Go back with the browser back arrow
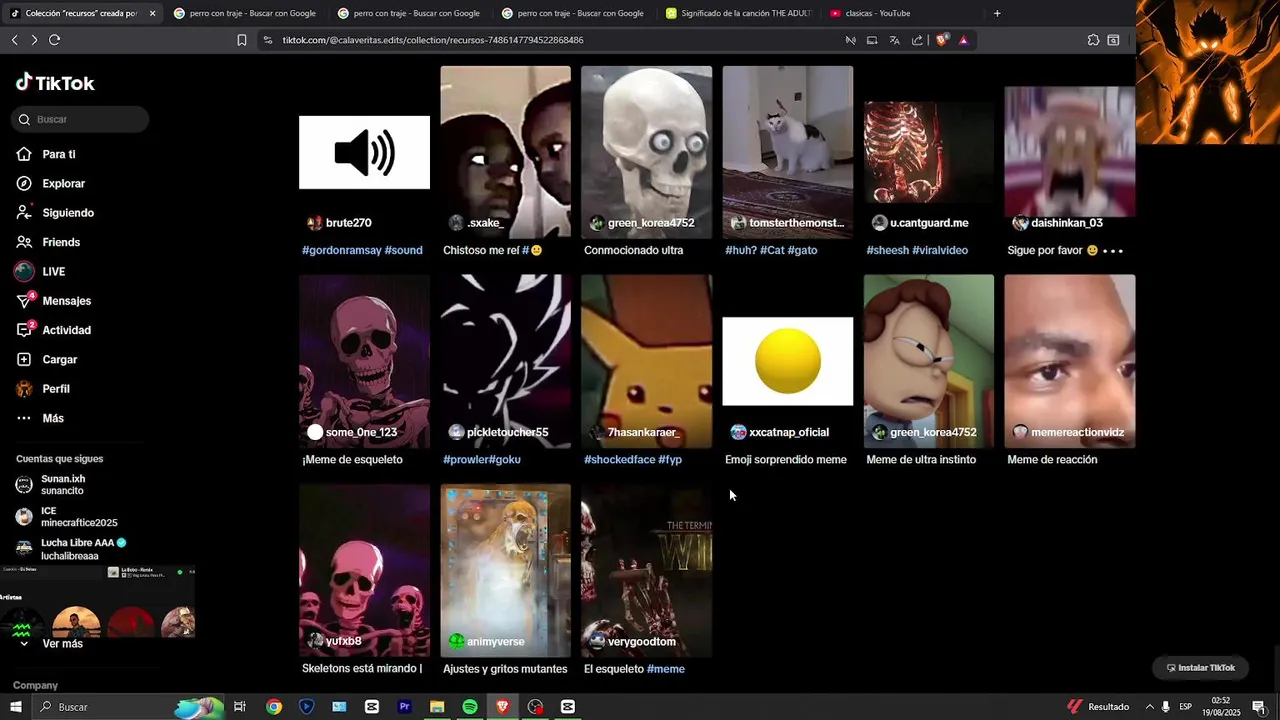 pyautogui.click(x=14, y=40)
